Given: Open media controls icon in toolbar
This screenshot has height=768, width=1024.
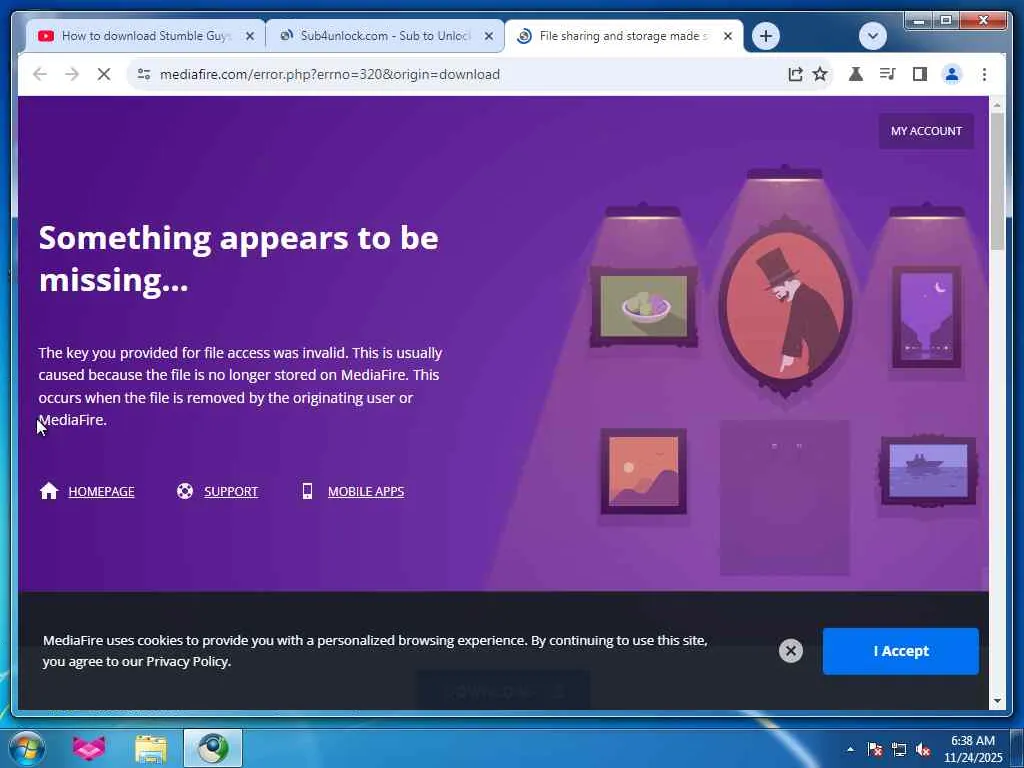Looking at the screenshot, I should click(888, 74).
